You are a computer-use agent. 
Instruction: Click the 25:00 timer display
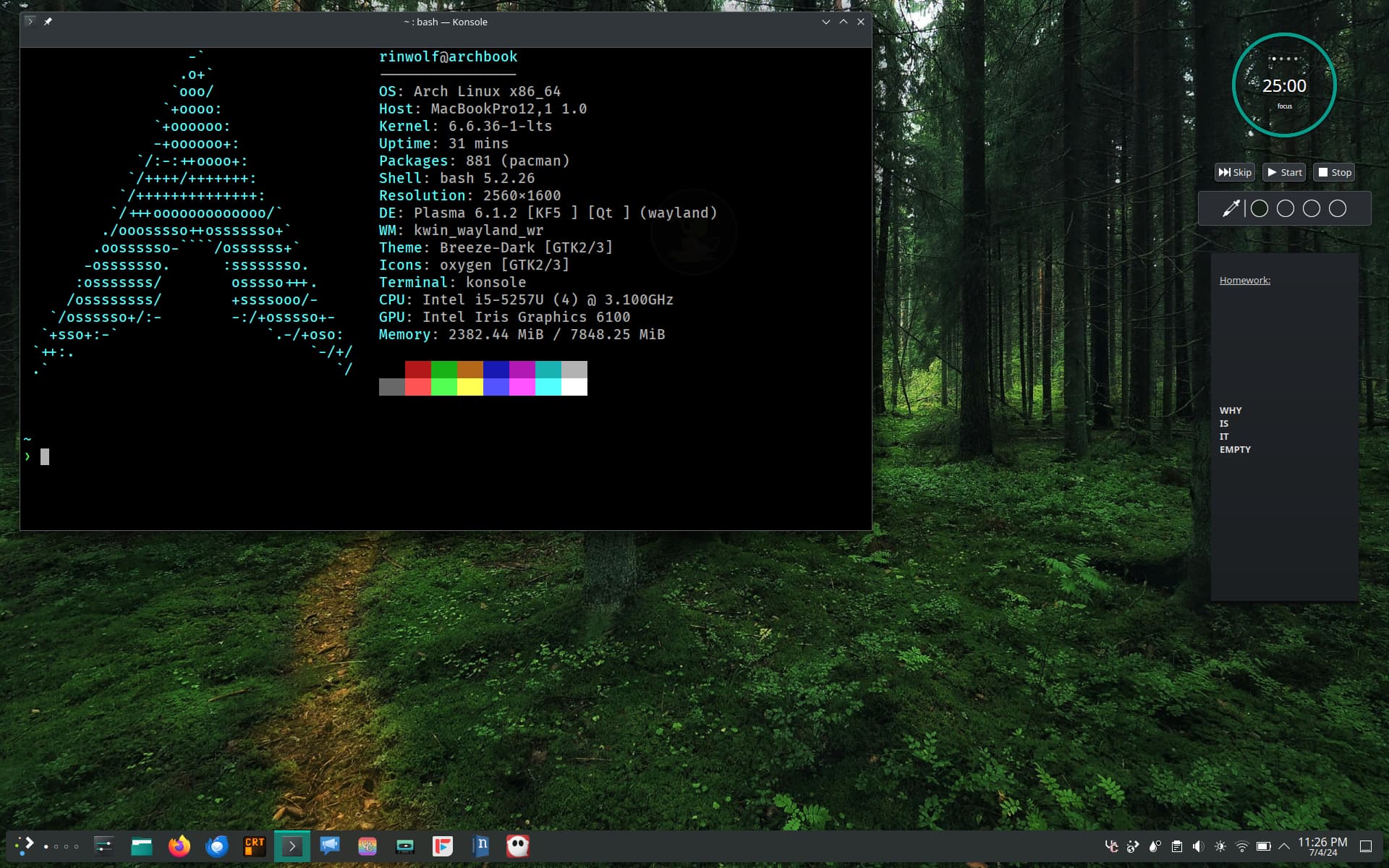pos(1284,85)
